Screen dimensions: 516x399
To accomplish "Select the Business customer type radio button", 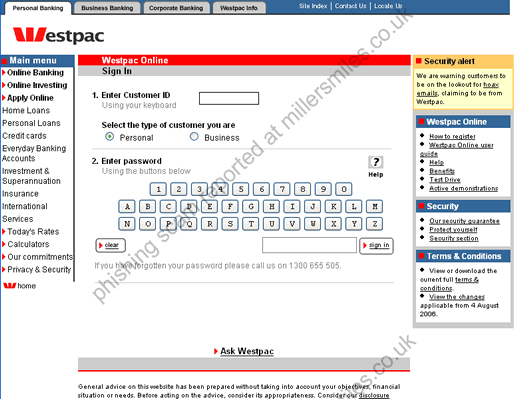I will (x=194, y=137).
